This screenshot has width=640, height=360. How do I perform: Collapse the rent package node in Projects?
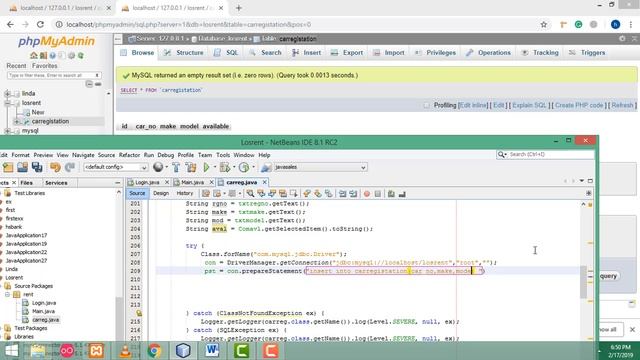click(x=7, y=294)
